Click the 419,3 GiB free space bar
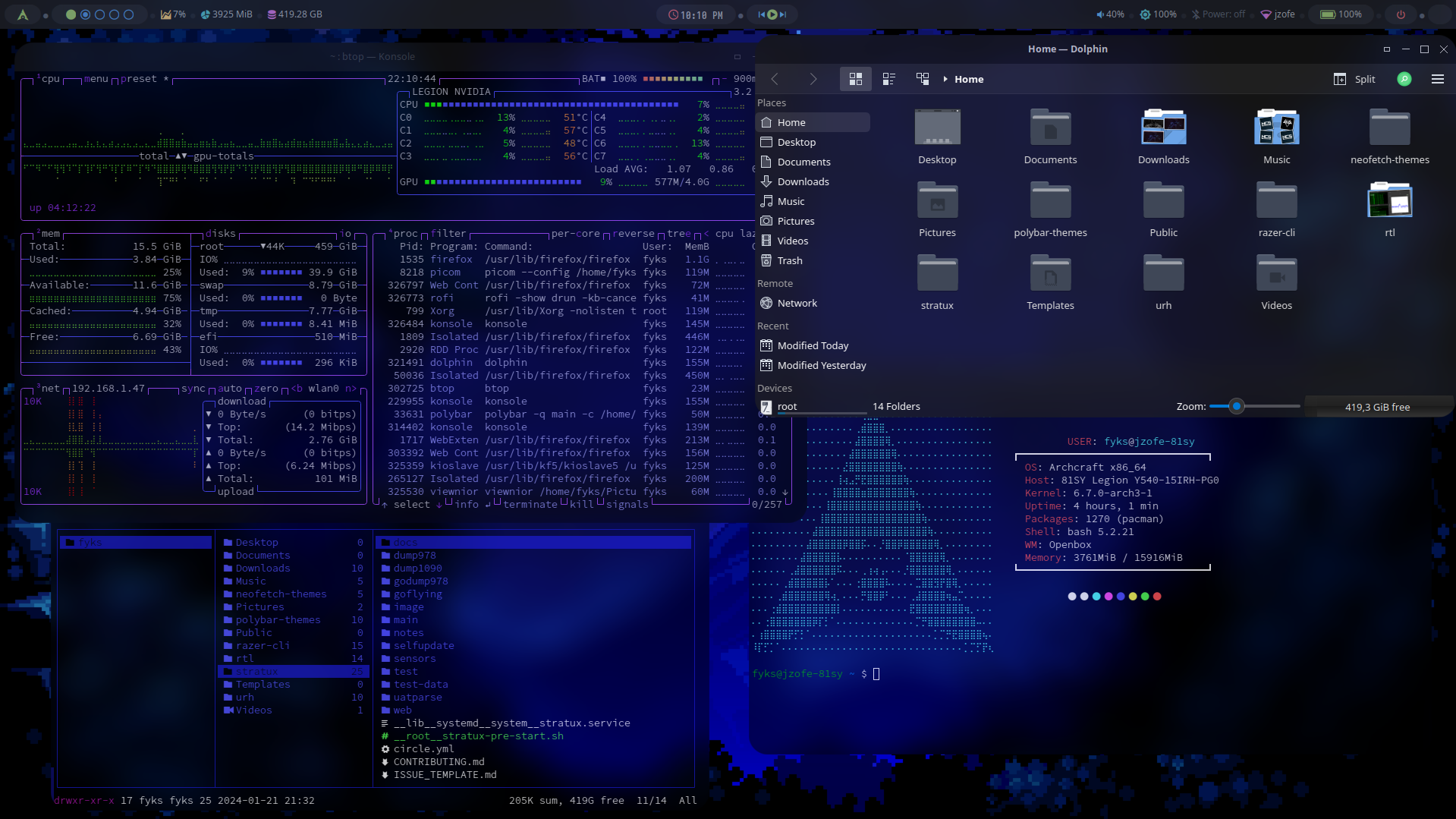Screen dimensions: 1456x819 tap(1377, 407)
